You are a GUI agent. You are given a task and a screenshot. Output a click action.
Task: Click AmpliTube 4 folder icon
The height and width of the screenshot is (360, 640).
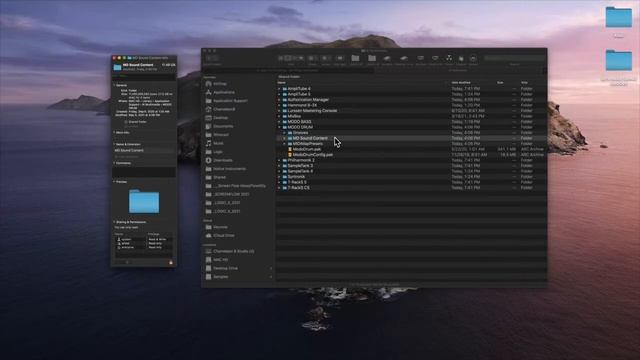(285, 89)
